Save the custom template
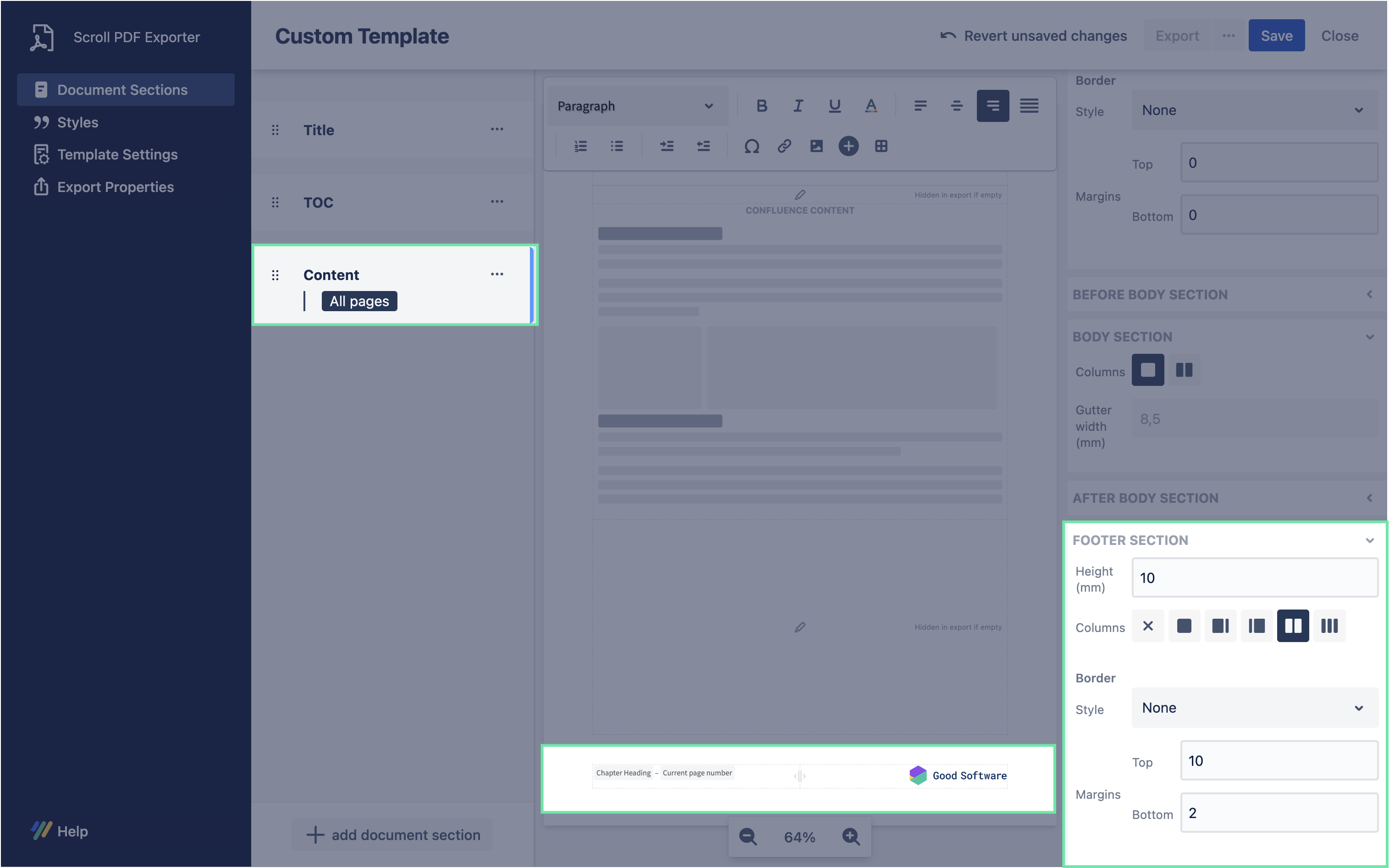 (x=1276, y=36)
